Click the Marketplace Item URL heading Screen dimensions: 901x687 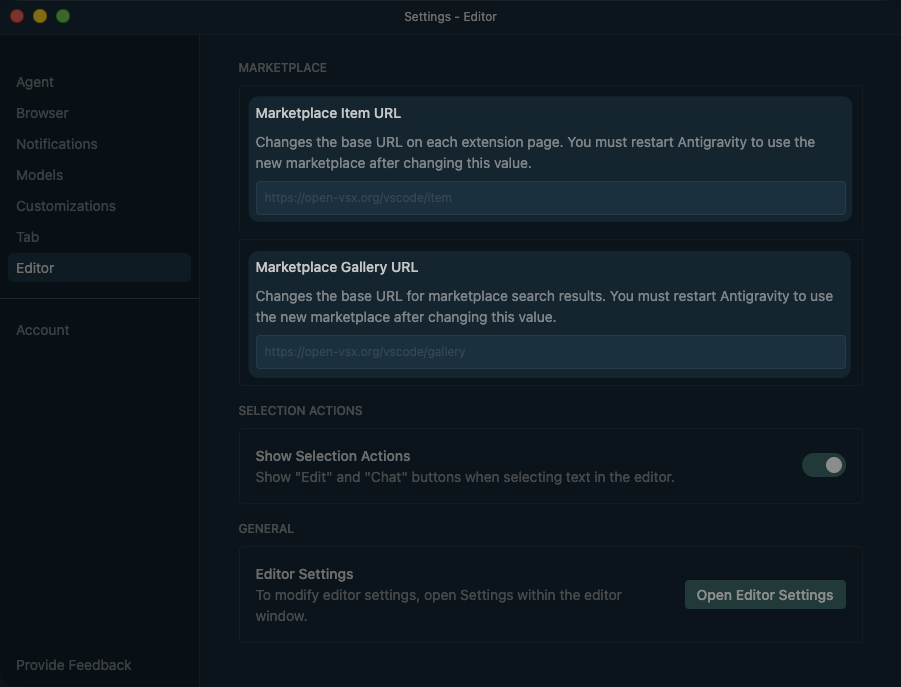pos(328,113)
